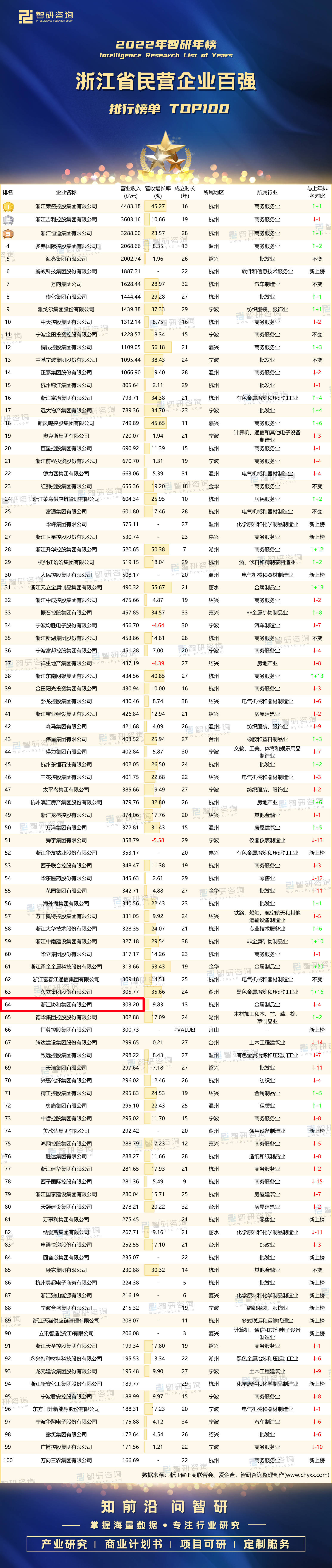Select 蚂蚁科技集团股份有限公司 row name
332x1568 pixels.
click(66, 271)
